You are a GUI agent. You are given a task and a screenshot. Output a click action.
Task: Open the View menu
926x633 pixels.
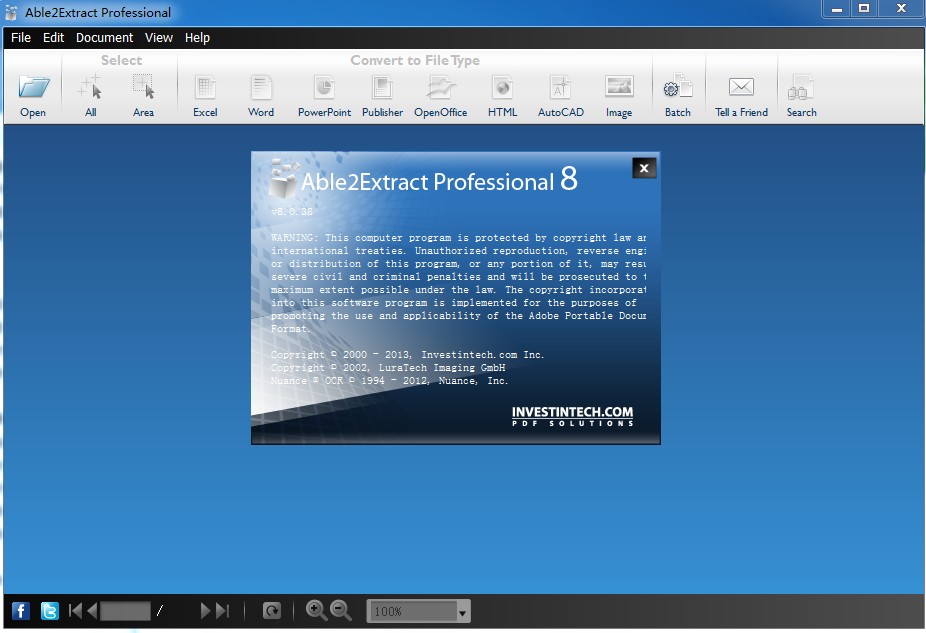tap(159, 38)
